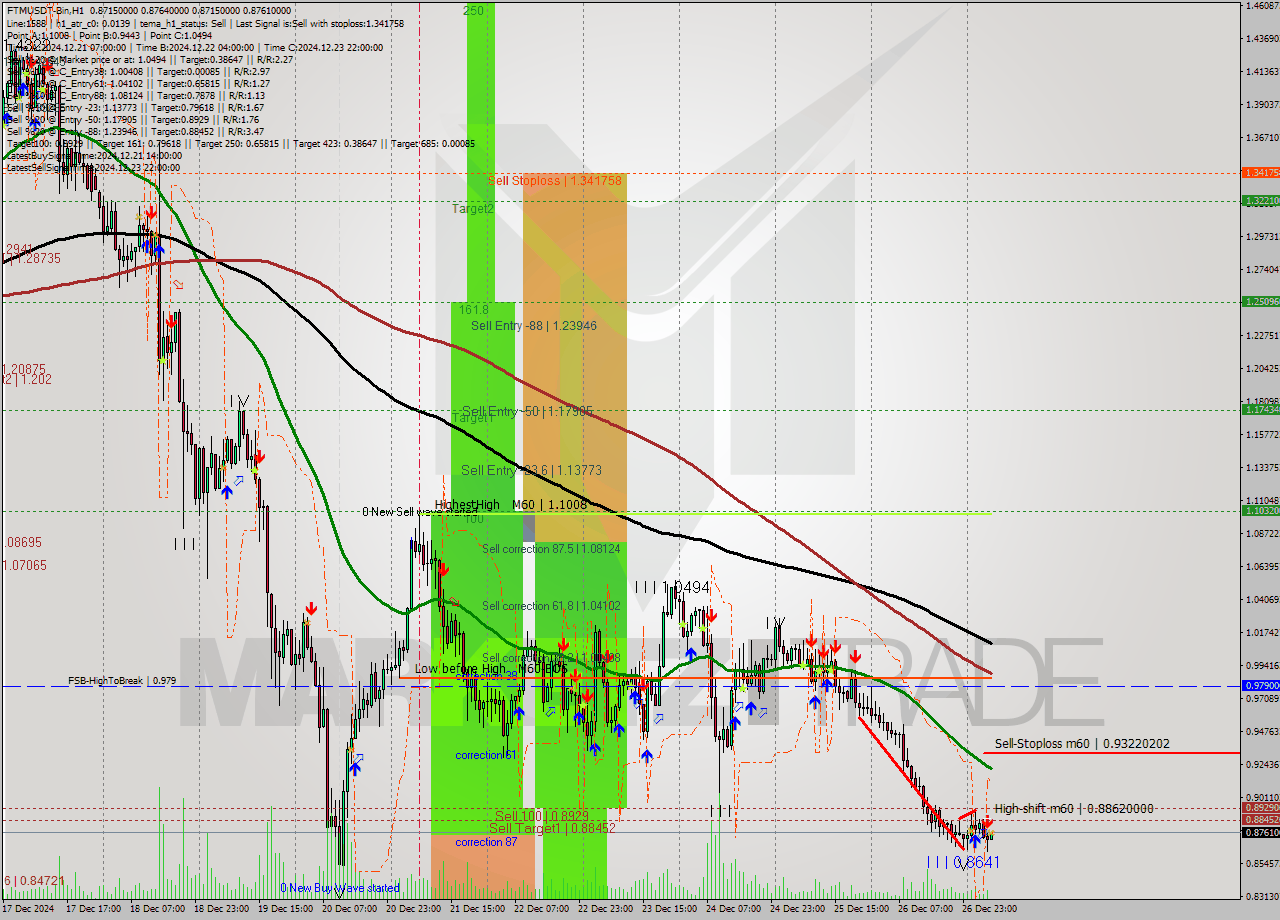Click the green 1.32210 price axis tag
The height and width of the screenshot is (920, 1280).
point(1260,201)
